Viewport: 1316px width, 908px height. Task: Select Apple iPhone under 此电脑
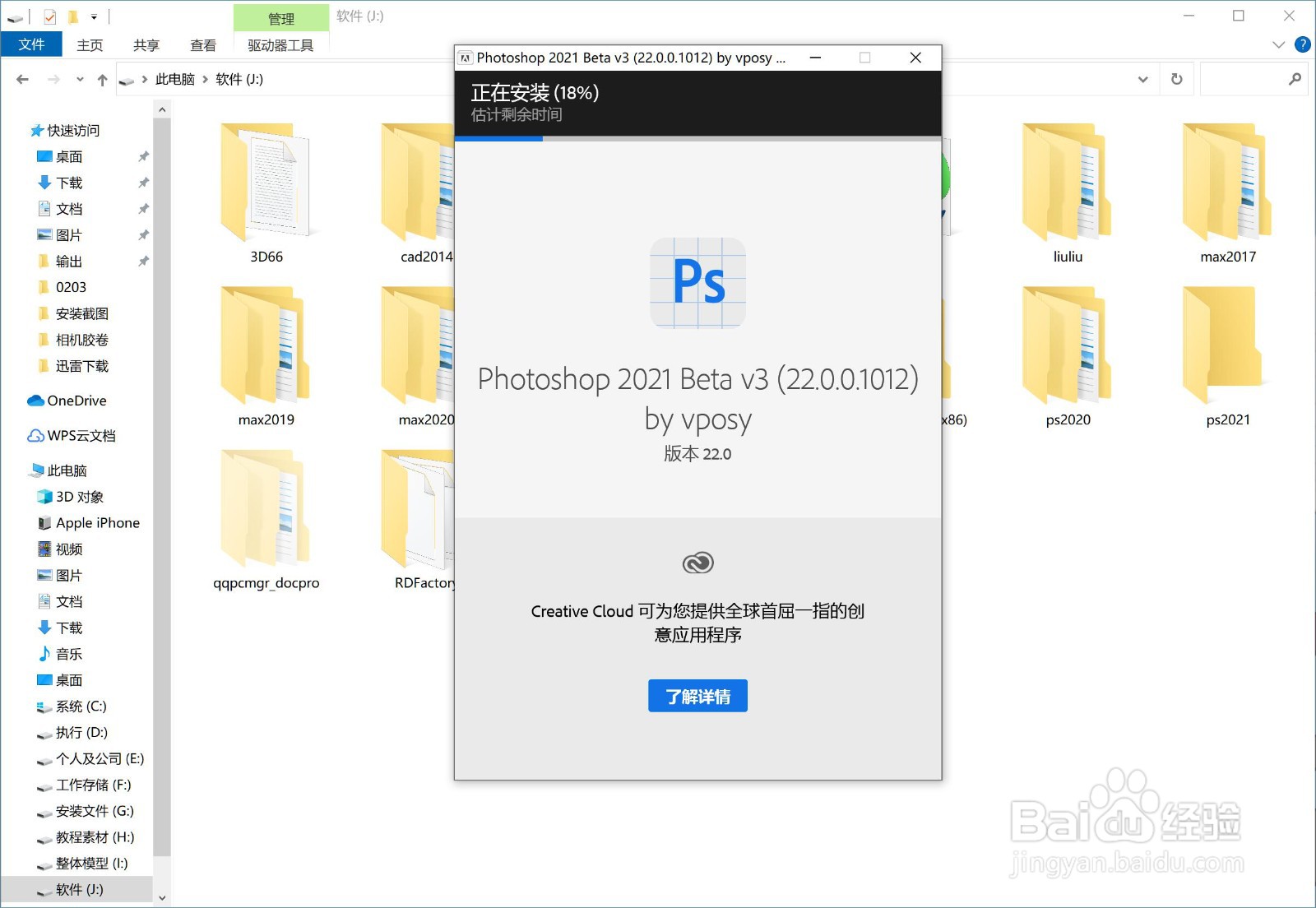click(x=97, y=523)
